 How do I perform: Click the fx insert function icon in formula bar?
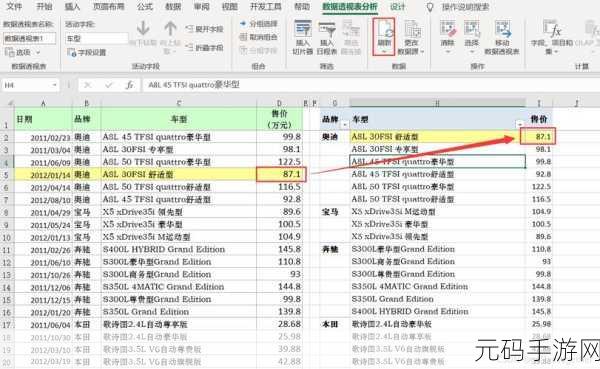point(130,85)
